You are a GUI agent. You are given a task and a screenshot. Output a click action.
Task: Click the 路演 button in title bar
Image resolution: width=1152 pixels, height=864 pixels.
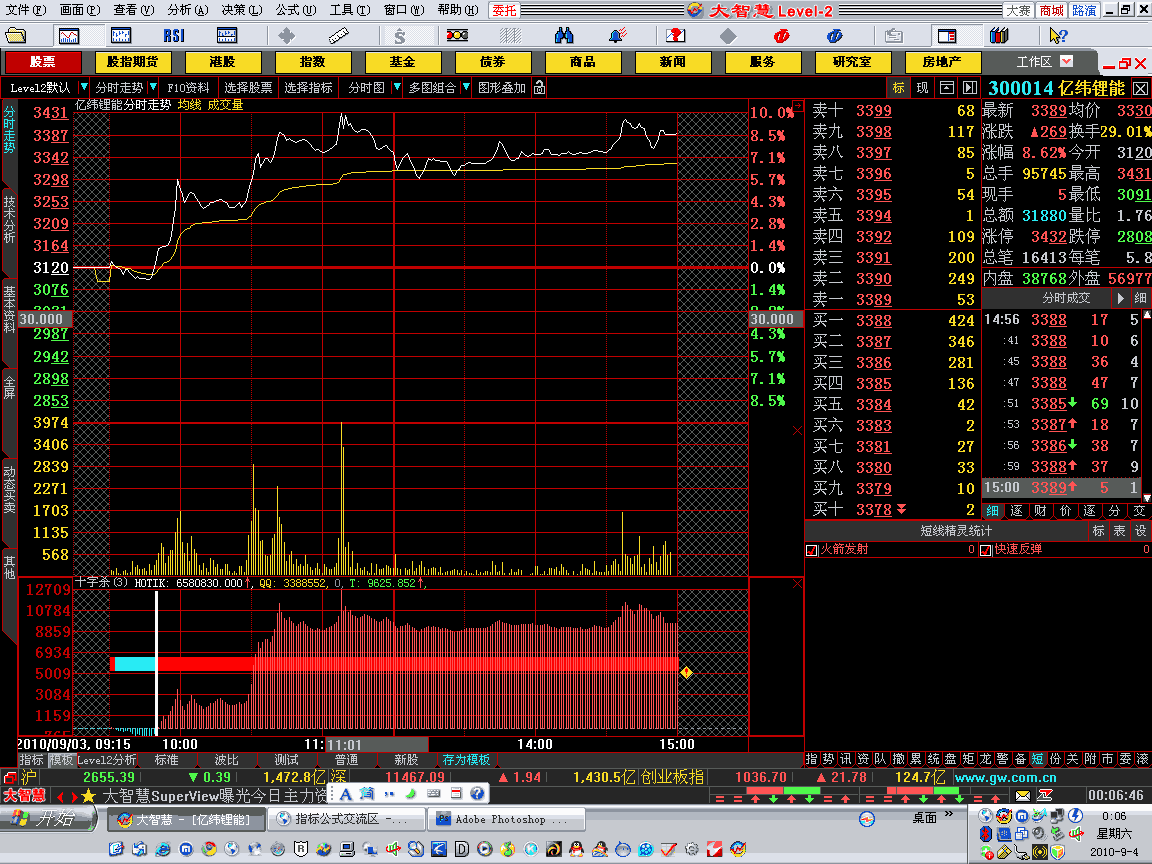click(1084, 10)
